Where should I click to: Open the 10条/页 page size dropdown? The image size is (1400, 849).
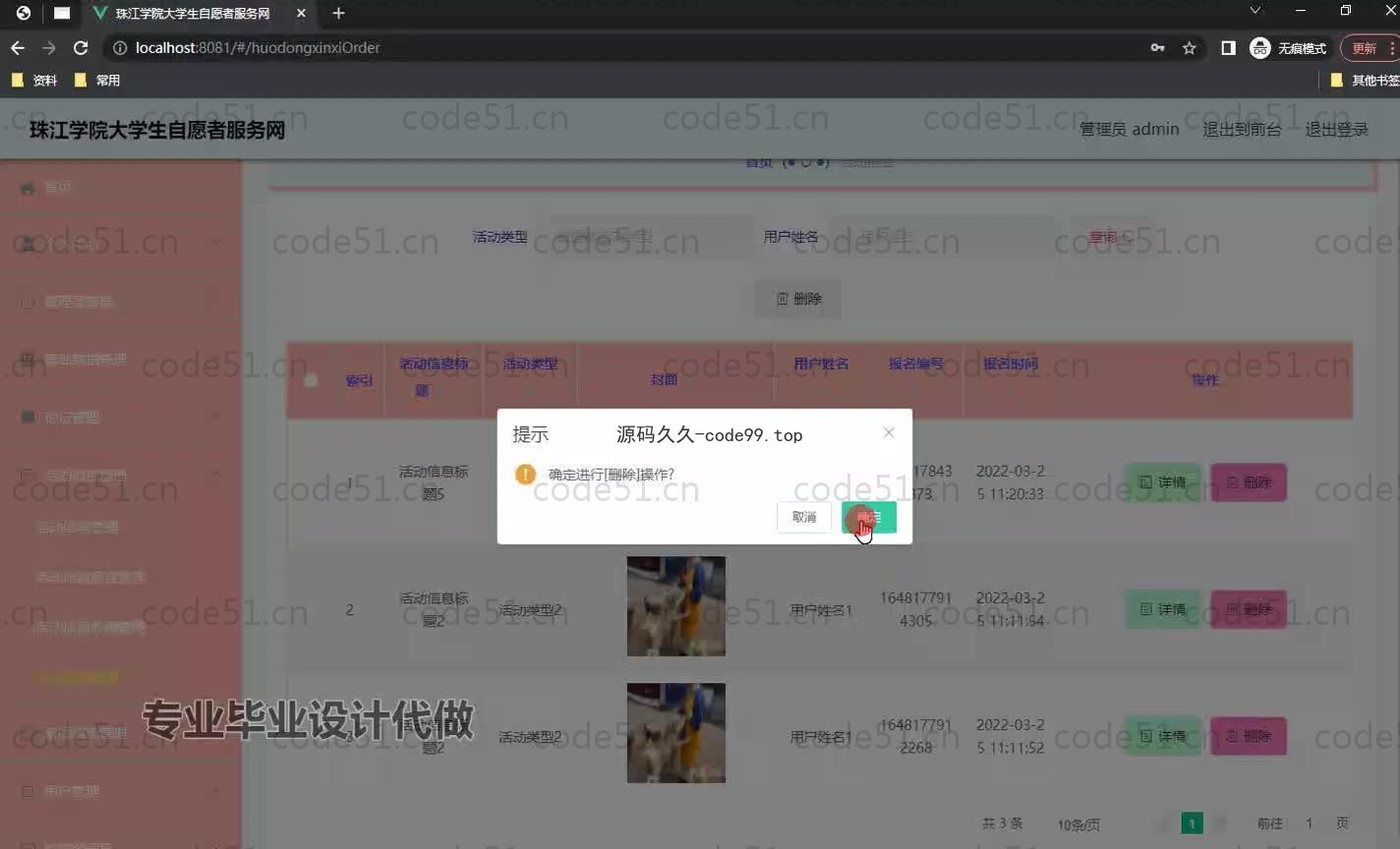(1079, 824)
